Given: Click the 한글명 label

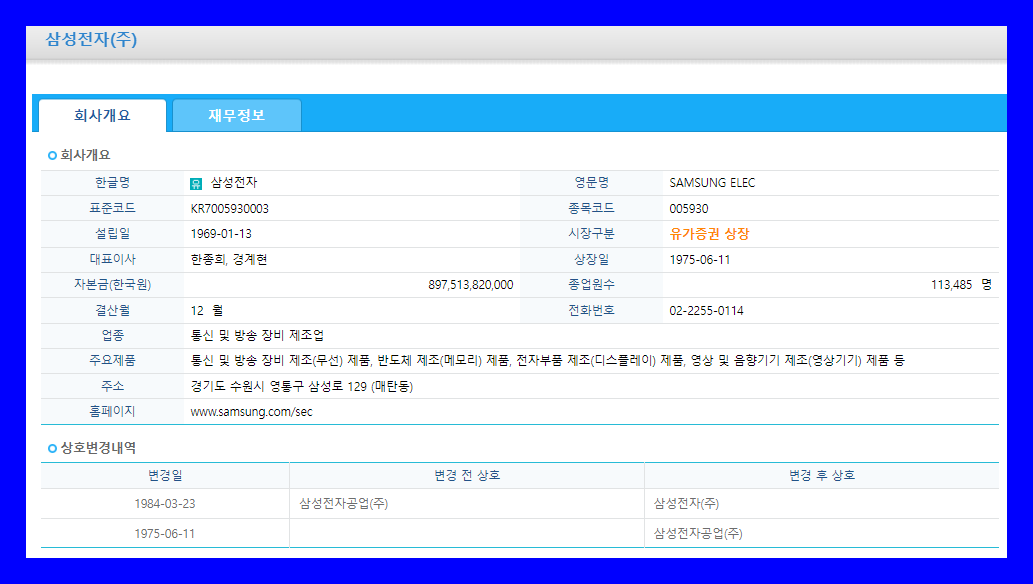Looking at the screenshot, I should tap(112, 183).
